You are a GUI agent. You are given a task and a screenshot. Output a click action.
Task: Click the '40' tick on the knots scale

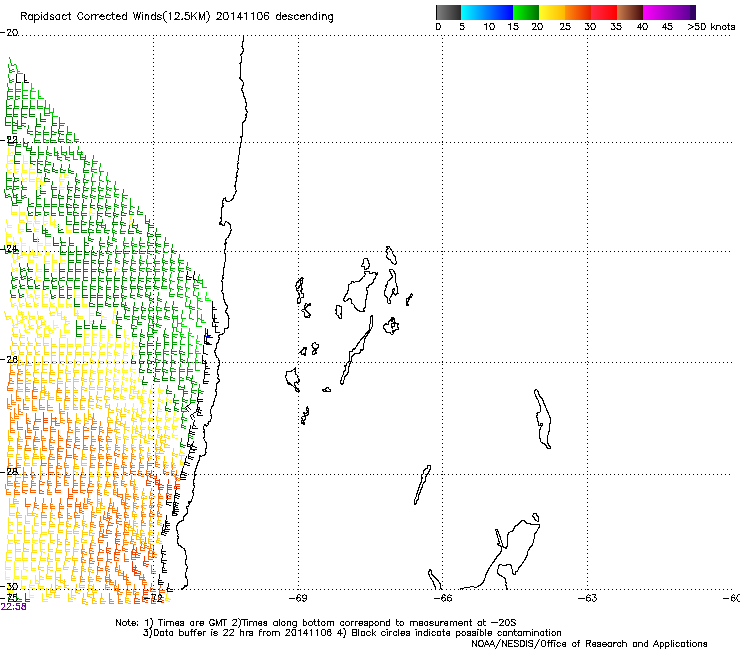[642, 27]
